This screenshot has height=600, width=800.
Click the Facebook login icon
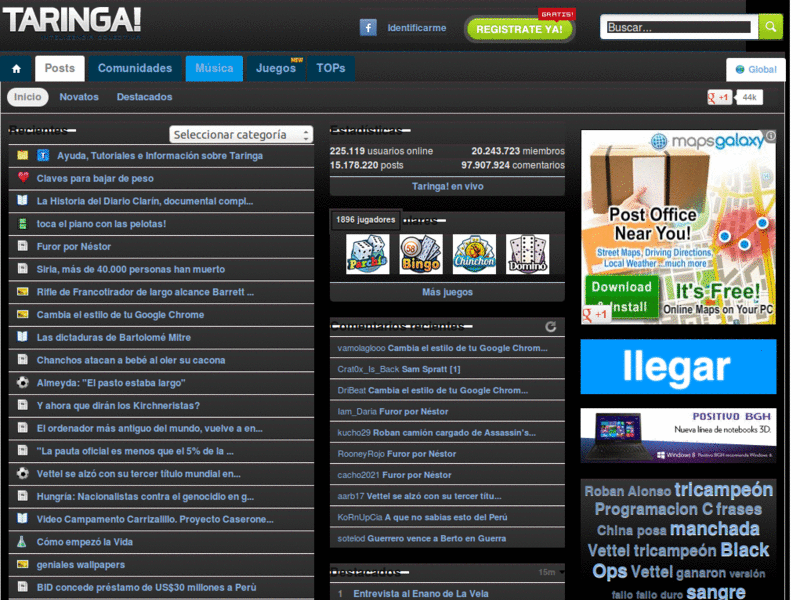[368, 27]
